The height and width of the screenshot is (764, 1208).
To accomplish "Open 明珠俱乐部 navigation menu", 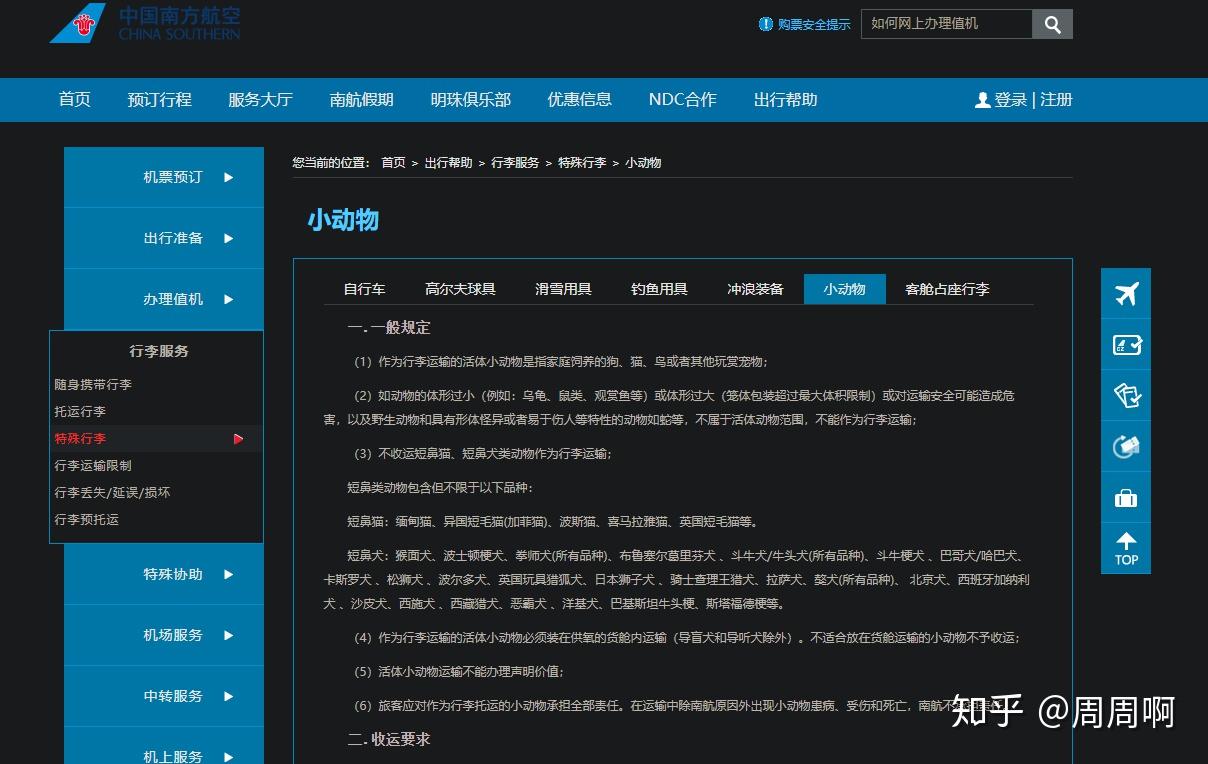I will [x=471, y=100].
